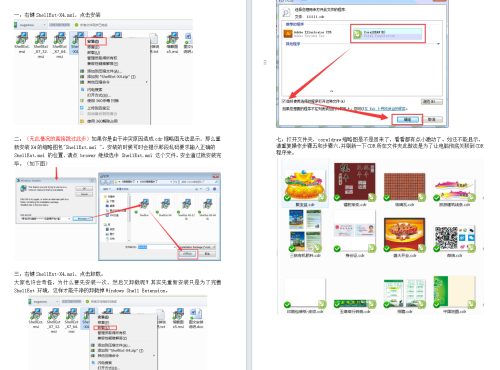Image resolution: width=500 pixels, height=370 pixels.
Task: Enable 'always use selected program' checkbox in Open With
Action: (284, 101)
